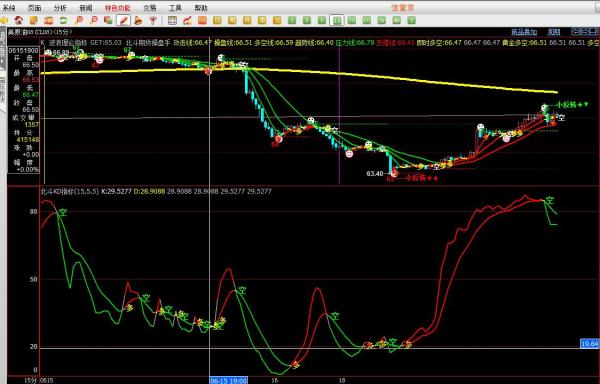
Task: Click the stacked colored cubes icon
Action: [108, 20]
